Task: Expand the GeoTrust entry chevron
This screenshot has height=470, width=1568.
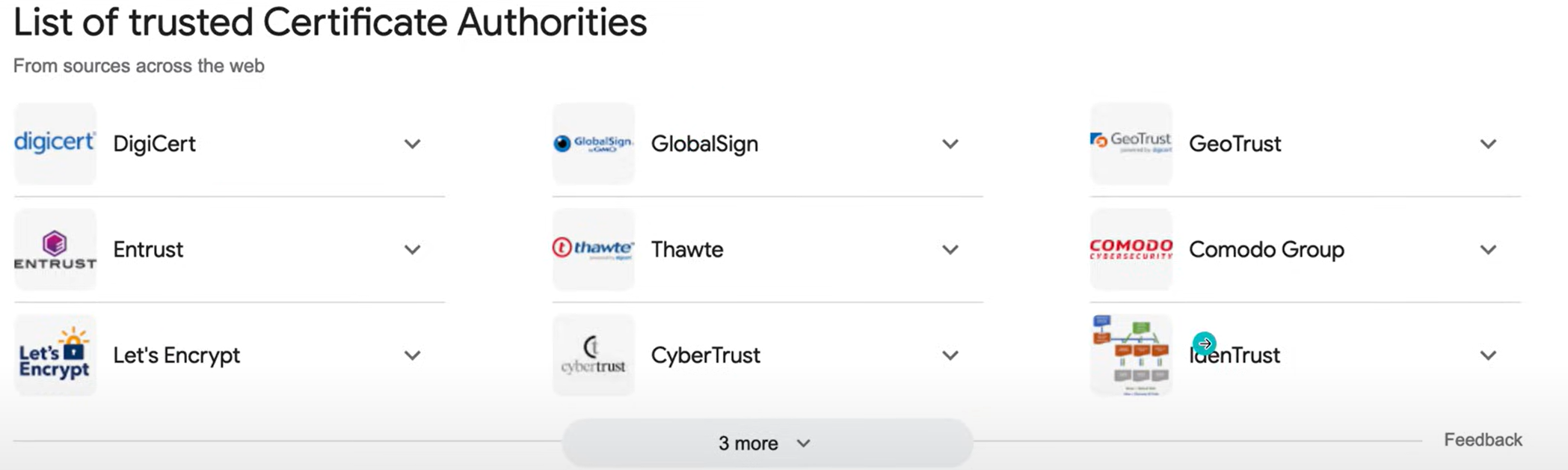Action: 1488,144
